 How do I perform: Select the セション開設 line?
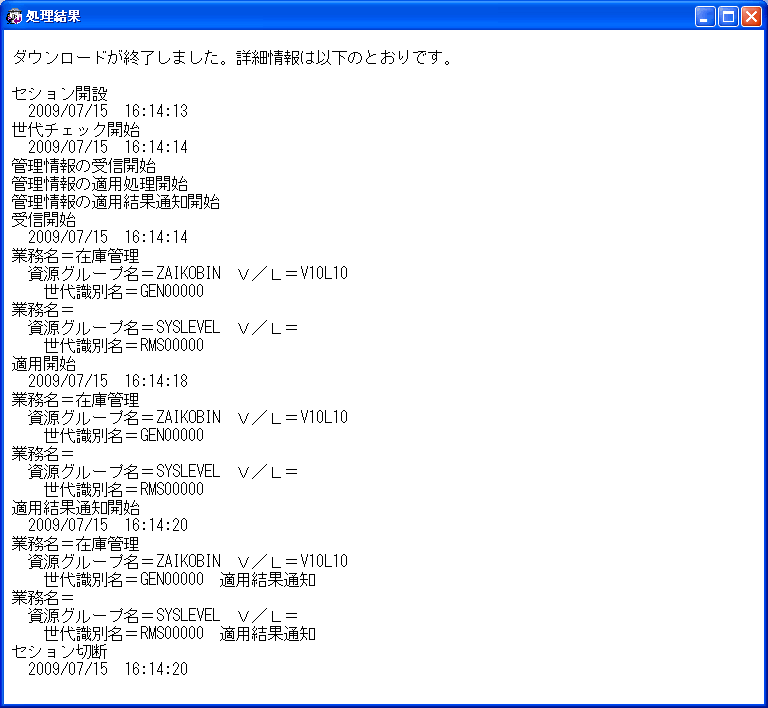(59, 94)
